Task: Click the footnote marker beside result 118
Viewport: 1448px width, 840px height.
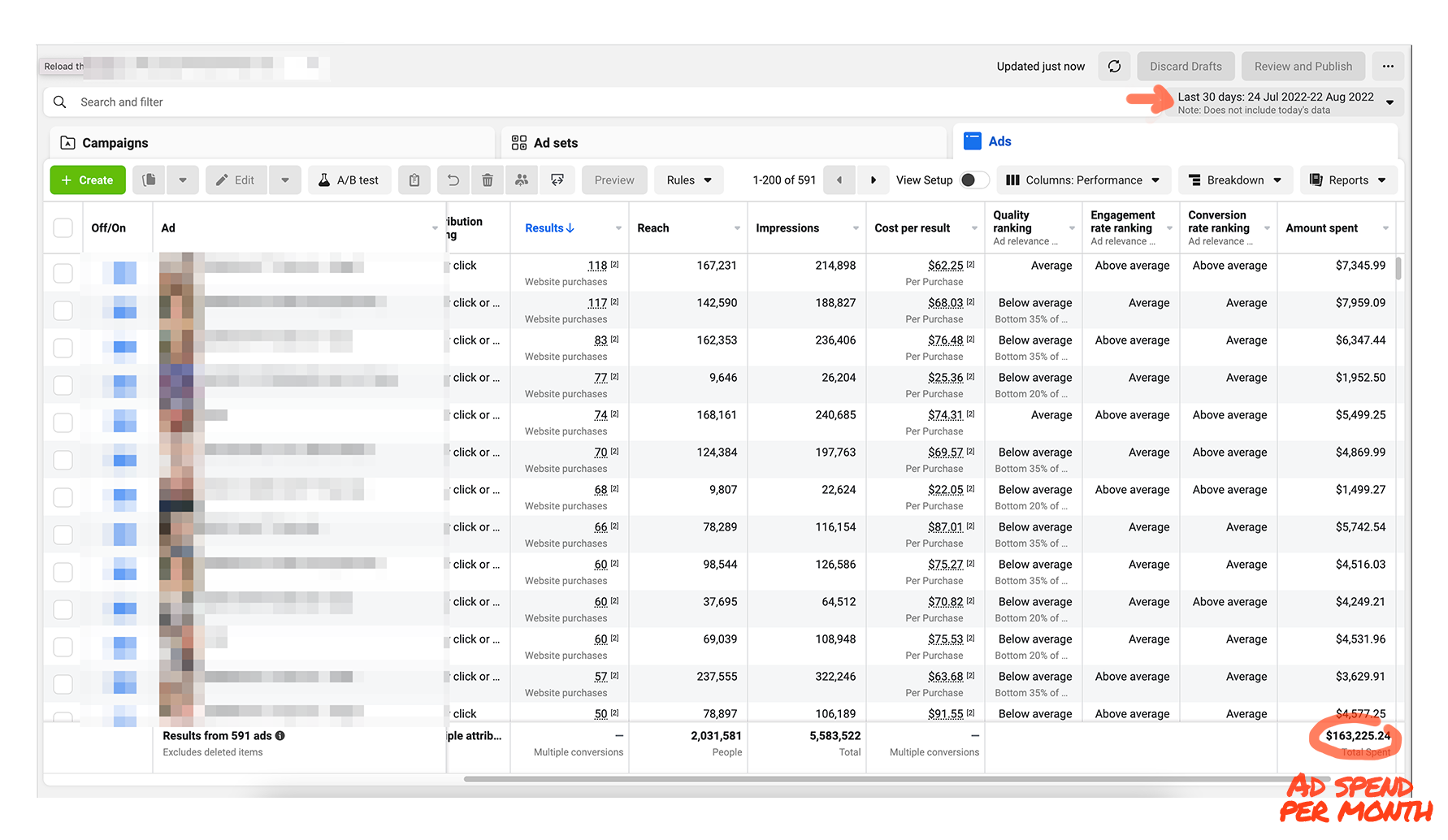Action: tap(615, 265)
